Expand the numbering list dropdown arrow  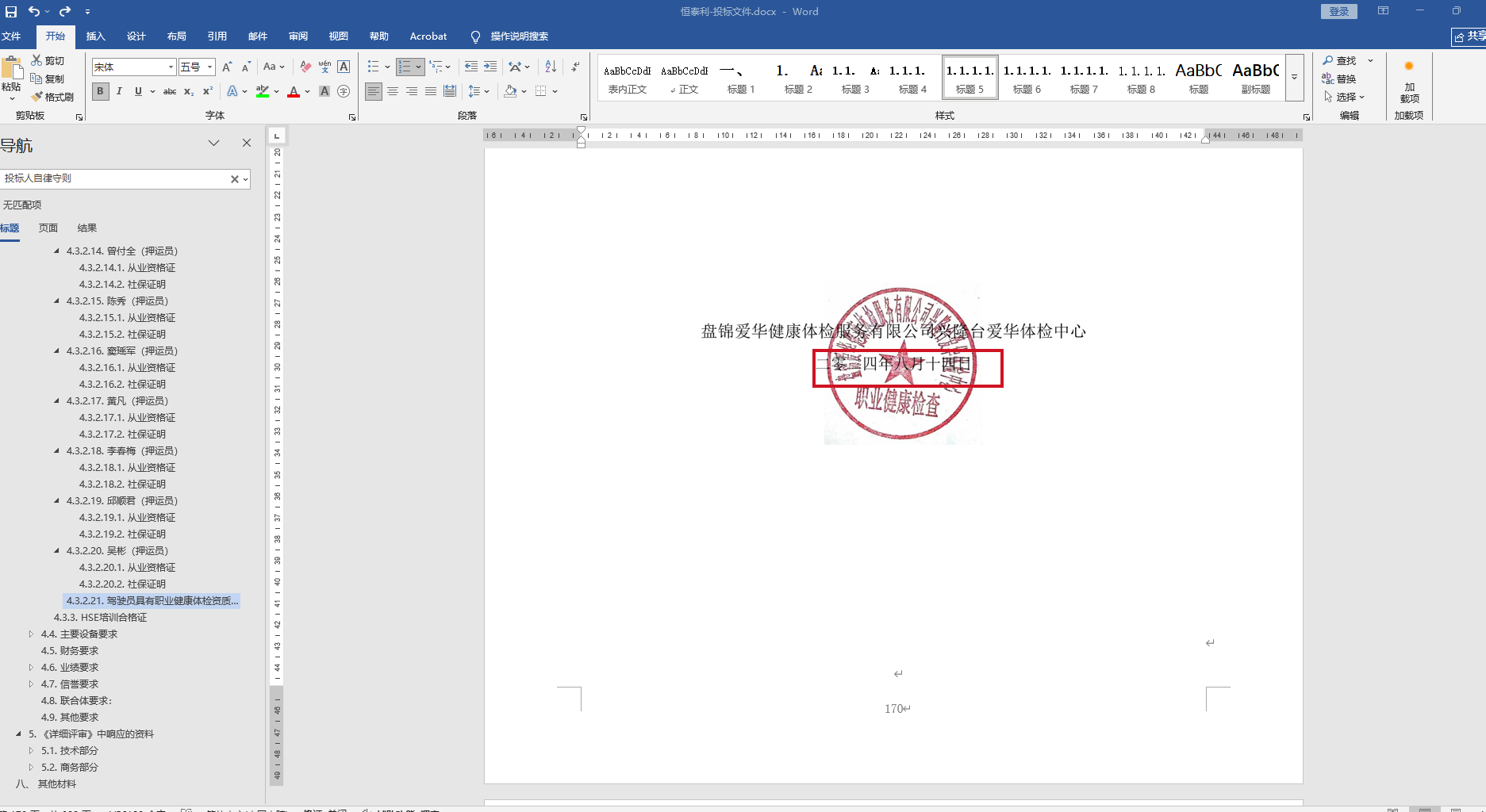click(418, 67)
